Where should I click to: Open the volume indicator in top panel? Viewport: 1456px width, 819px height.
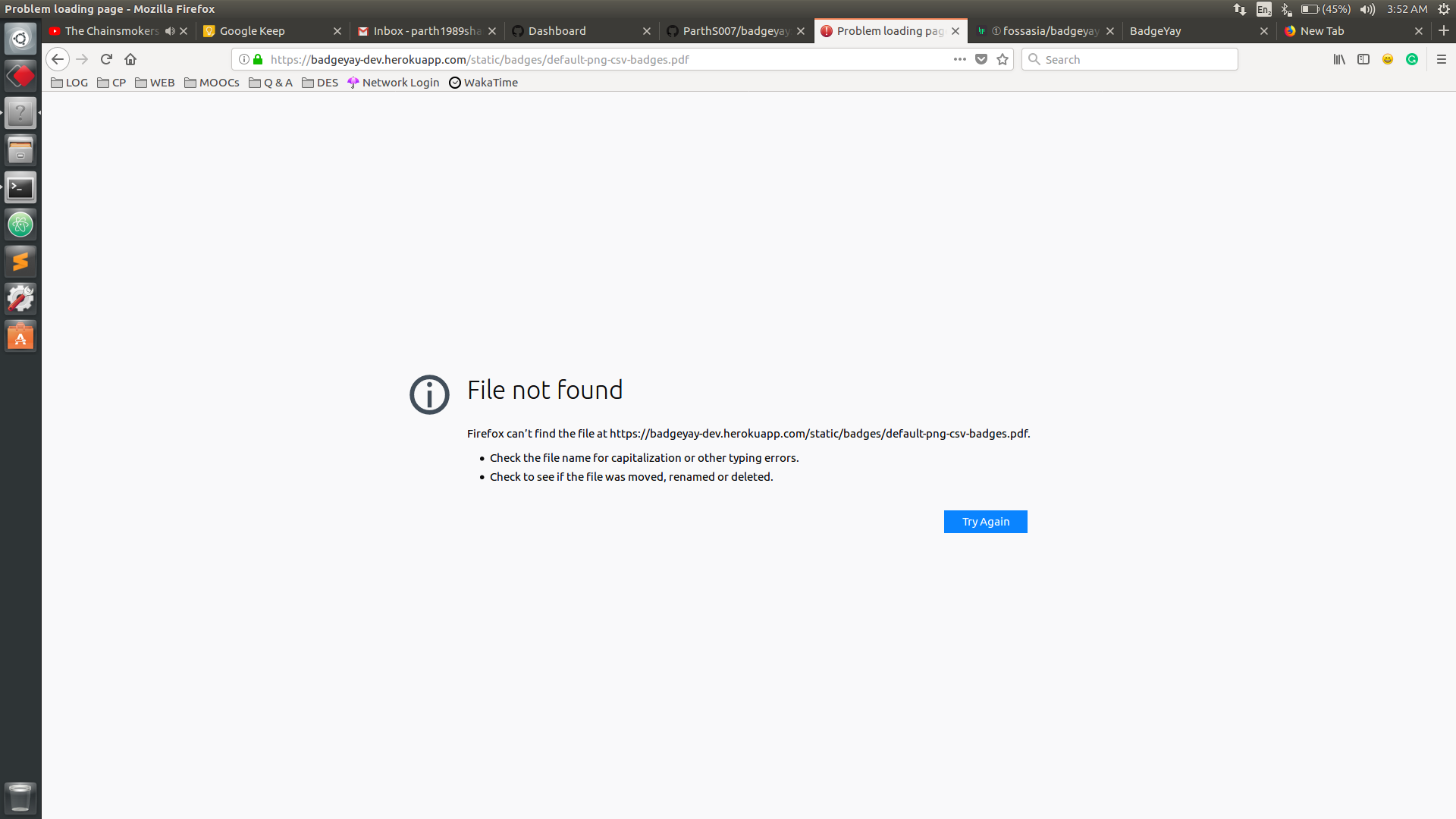1367,9
